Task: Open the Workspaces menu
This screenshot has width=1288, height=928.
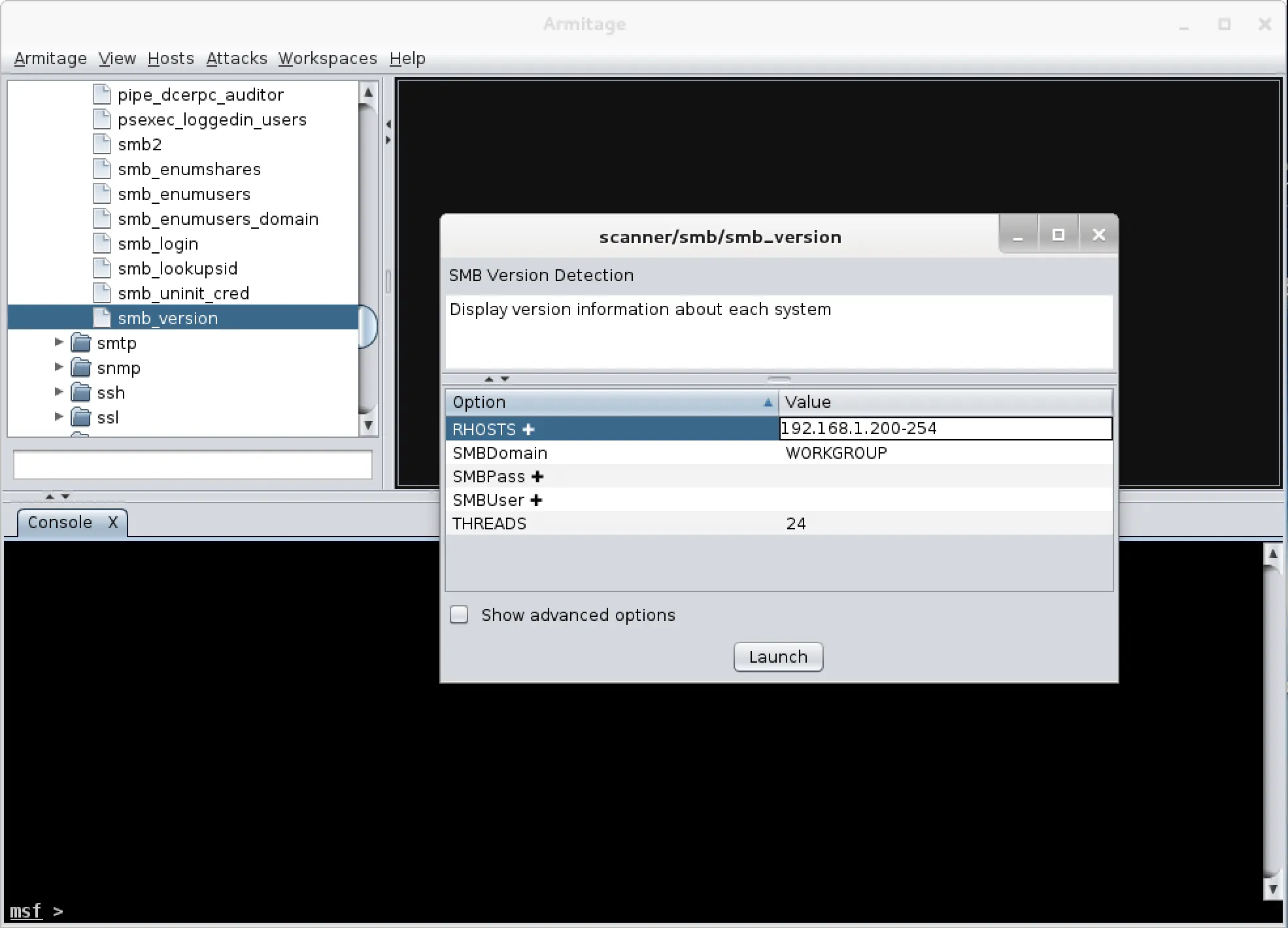Action: (x=327, y=59)
